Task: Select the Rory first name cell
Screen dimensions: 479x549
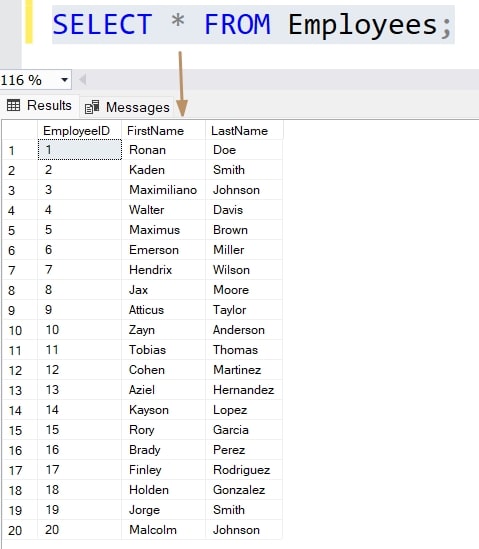Action: [164, 430]
